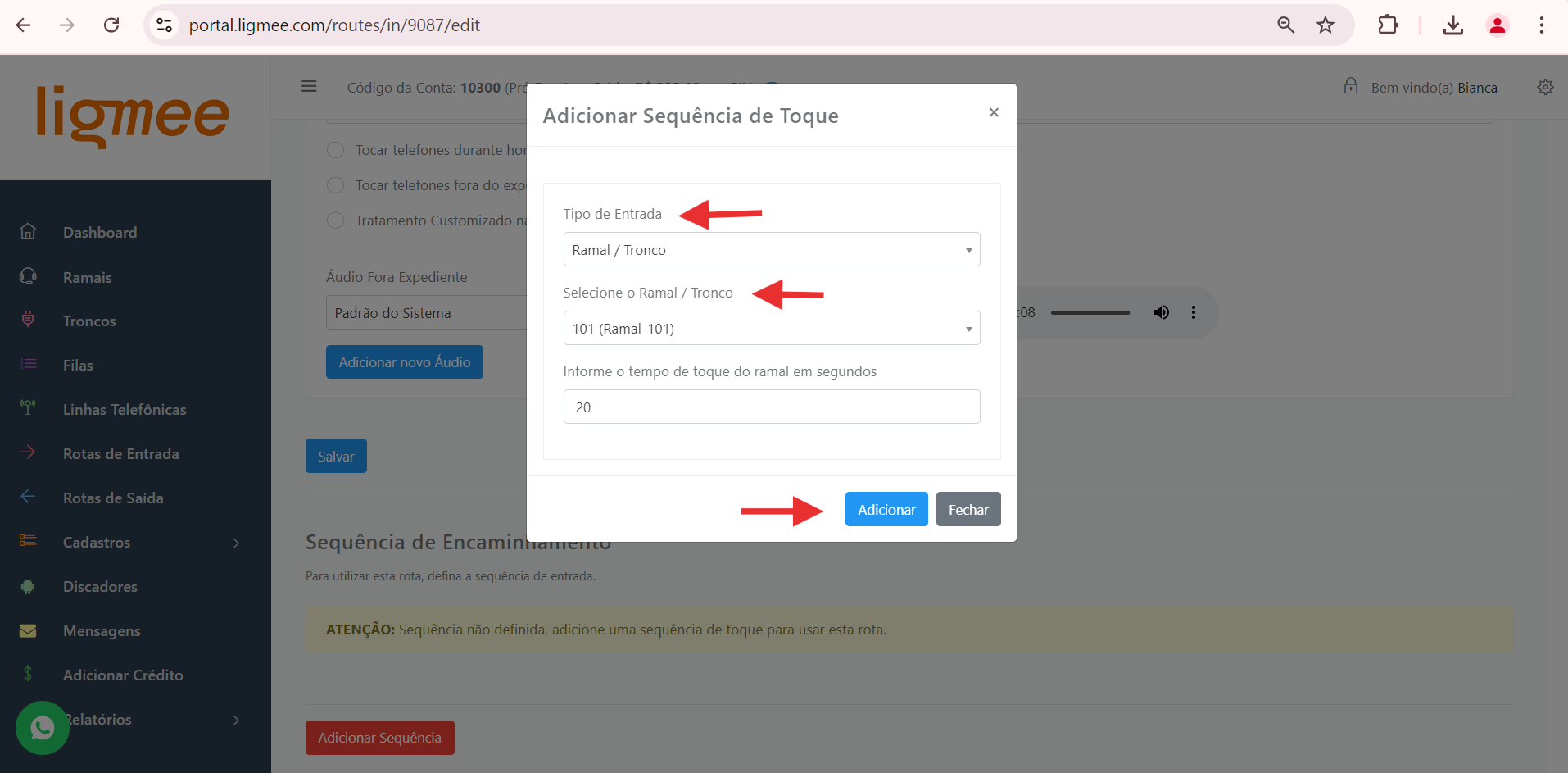Screen dimensions: 1568x773
Task: Click the blue Adicionar button
Action: point(886,509)
